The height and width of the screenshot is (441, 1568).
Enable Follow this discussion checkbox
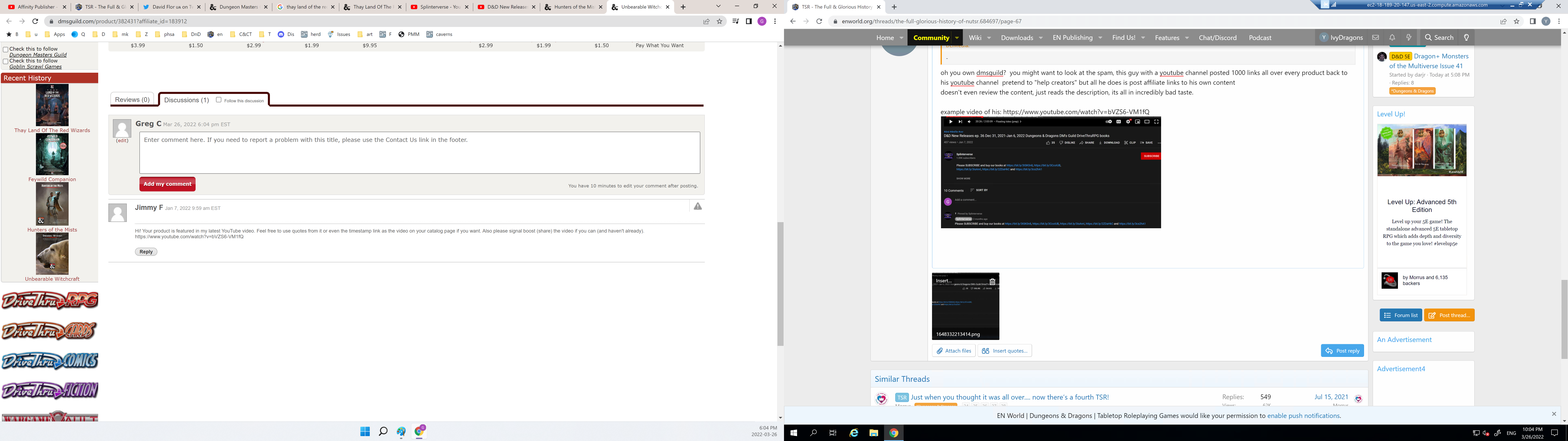(x=218, y=100)
